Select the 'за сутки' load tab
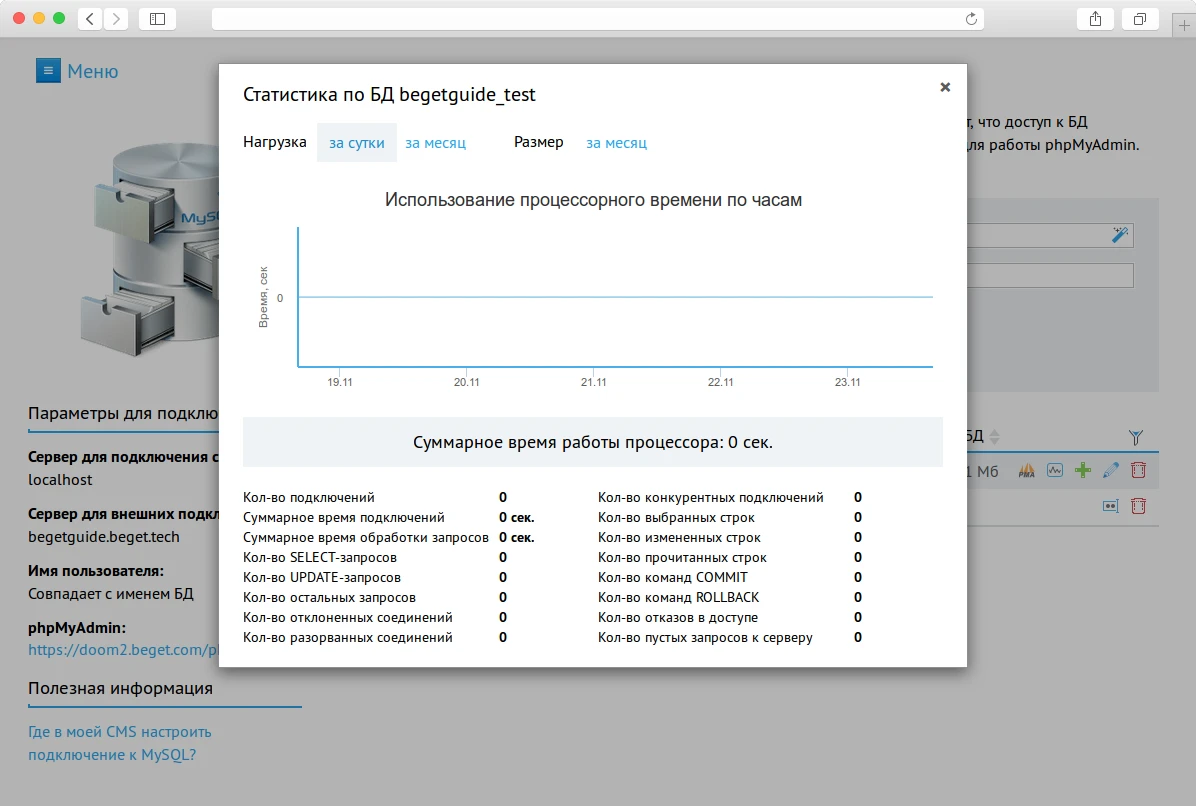1196x806 pixels. (x=357, y=143)
